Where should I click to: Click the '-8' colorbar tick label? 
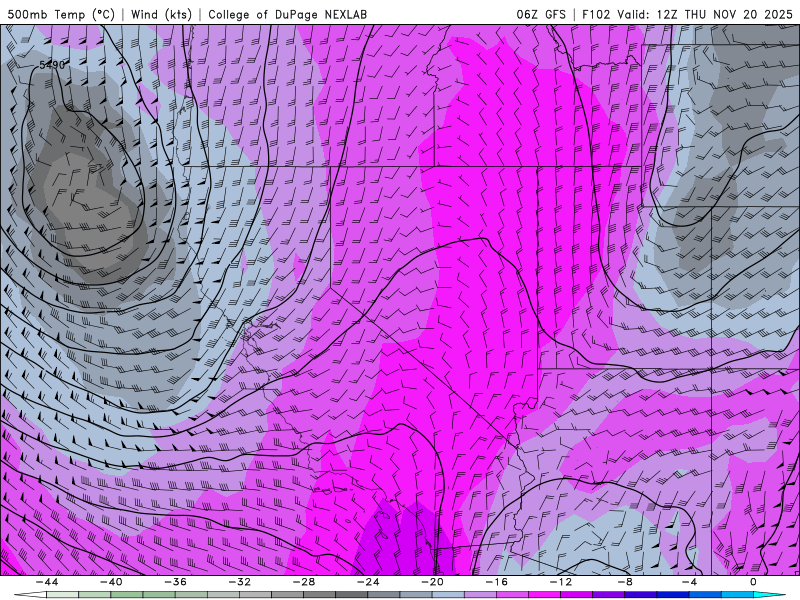tap(625, 582)
